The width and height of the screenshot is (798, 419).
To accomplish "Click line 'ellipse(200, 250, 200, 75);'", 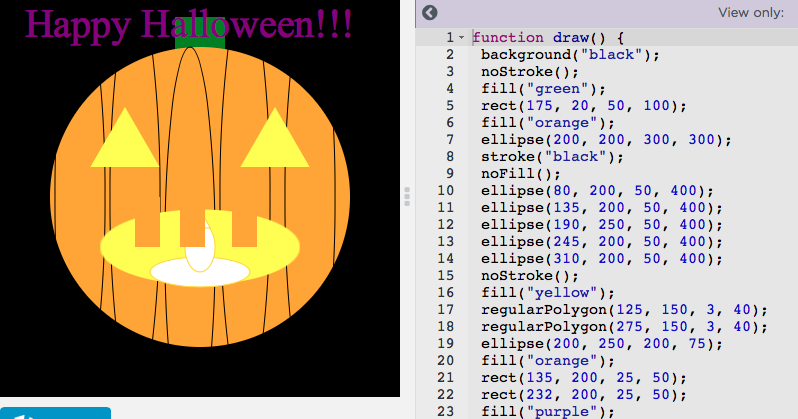I will [x=602, y=344].
